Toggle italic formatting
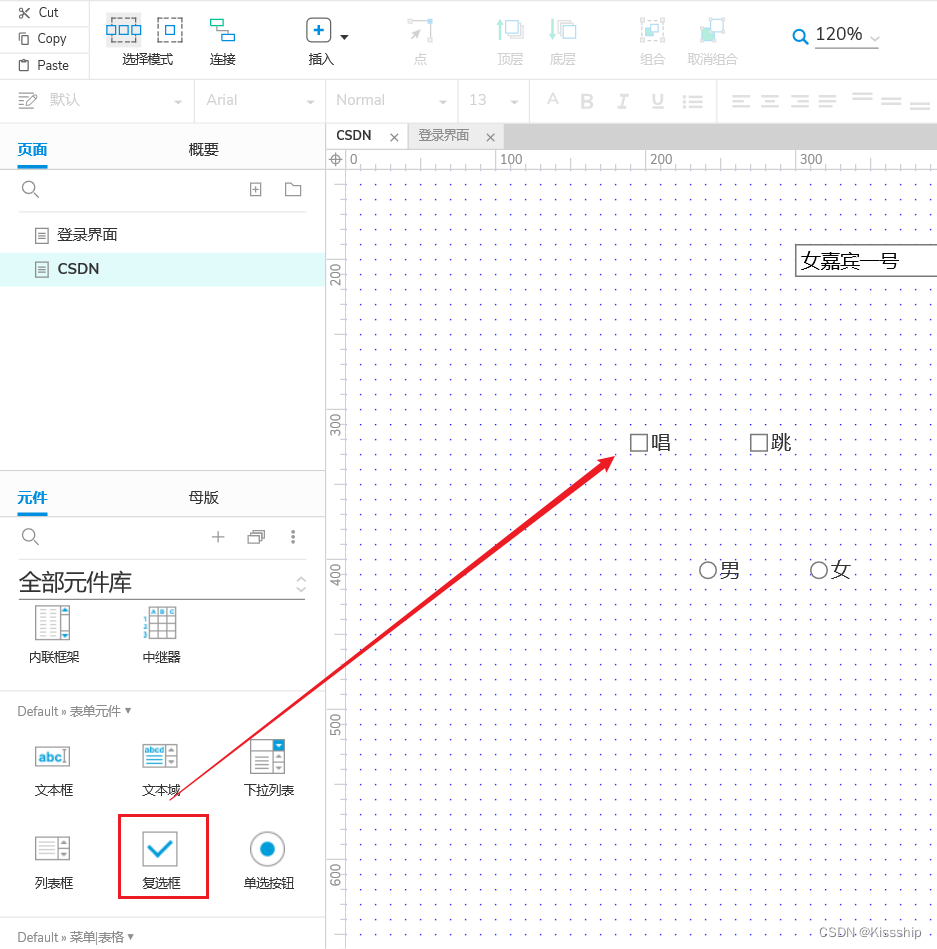Image resolution: width=937 pixels, height=949 pixels. tap(622, 101)
